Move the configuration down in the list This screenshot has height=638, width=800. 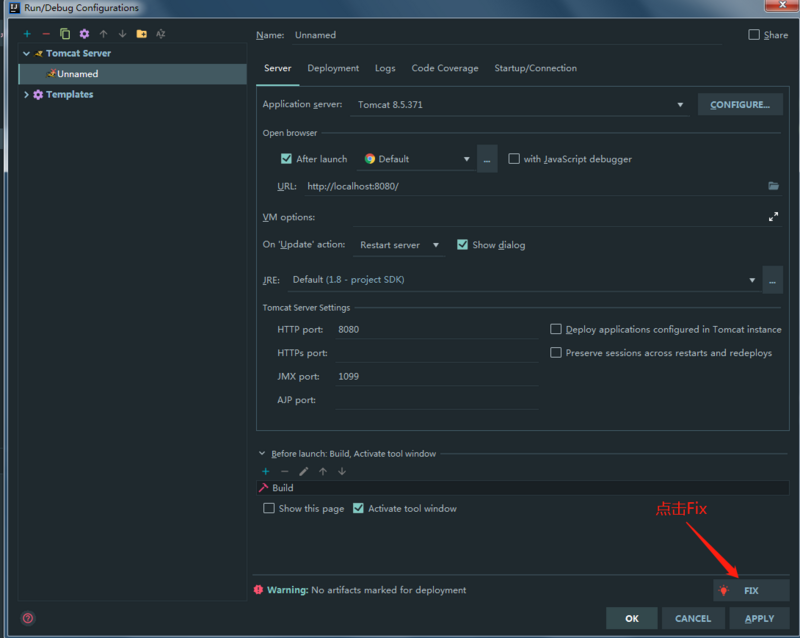click(122, 34)
